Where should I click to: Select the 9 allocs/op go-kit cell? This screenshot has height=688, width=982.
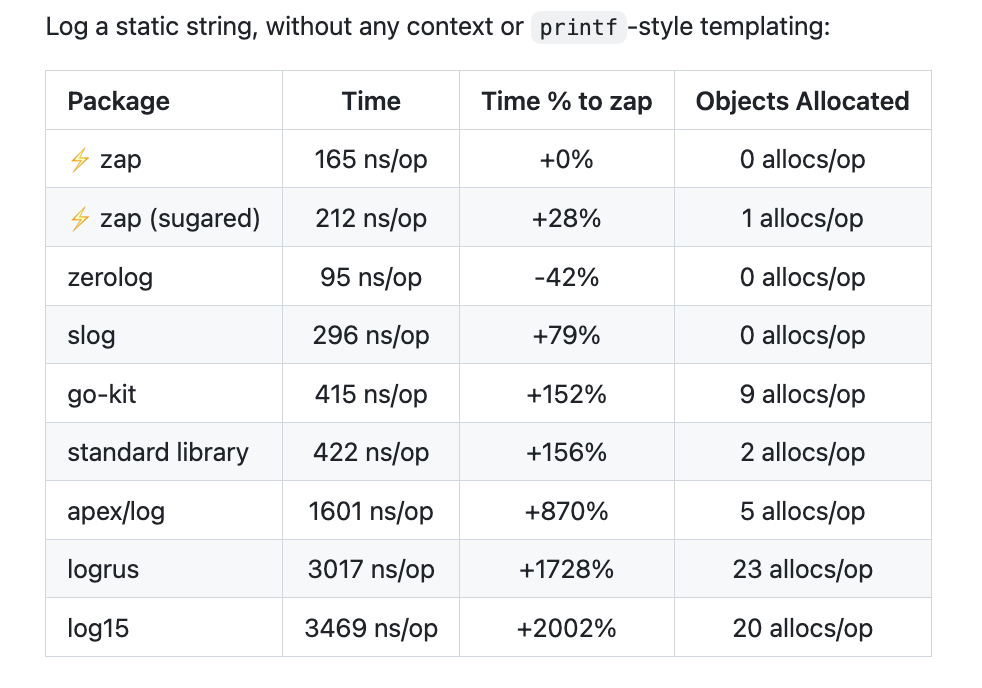click(x=802, y=394)
